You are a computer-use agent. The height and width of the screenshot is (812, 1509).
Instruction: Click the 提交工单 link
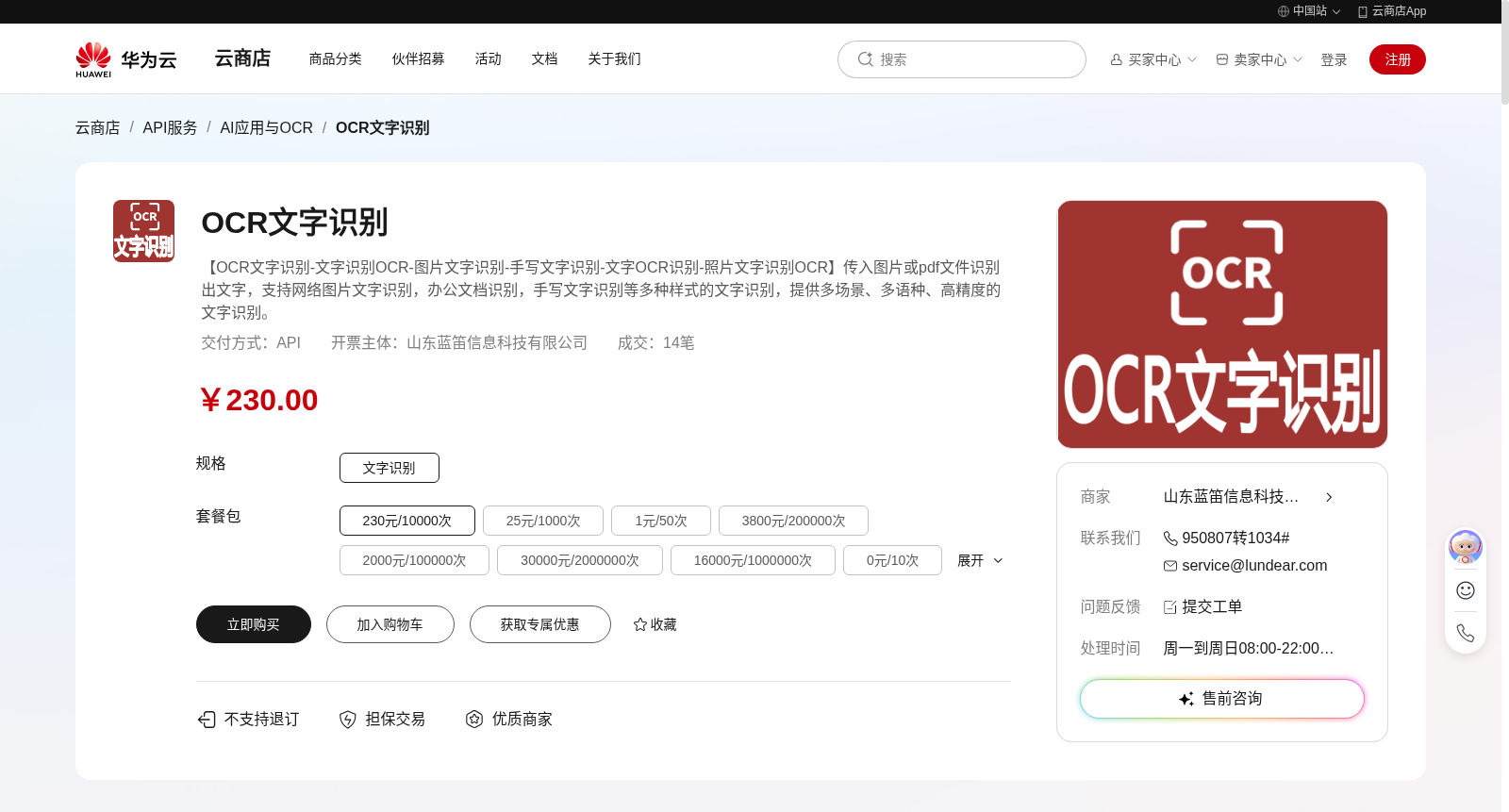click(1212, 607)
